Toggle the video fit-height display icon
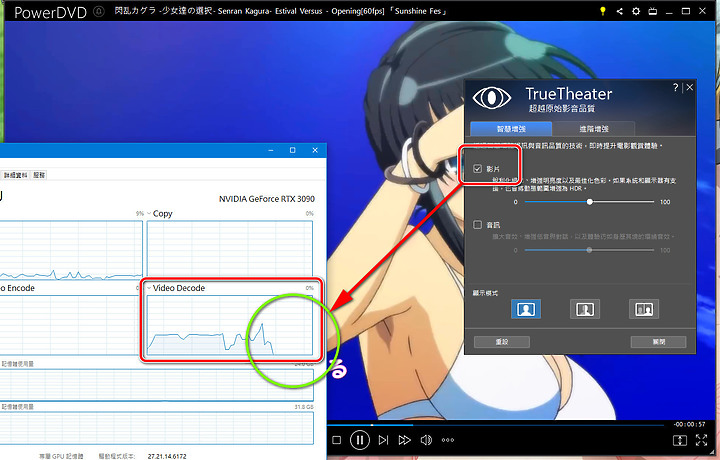720x460 pixels. [680, 440]
